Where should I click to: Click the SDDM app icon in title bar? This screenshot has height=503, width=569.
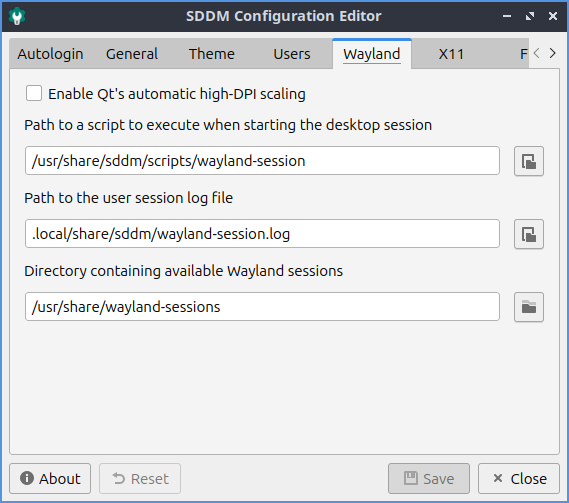(x=17, y=16)
